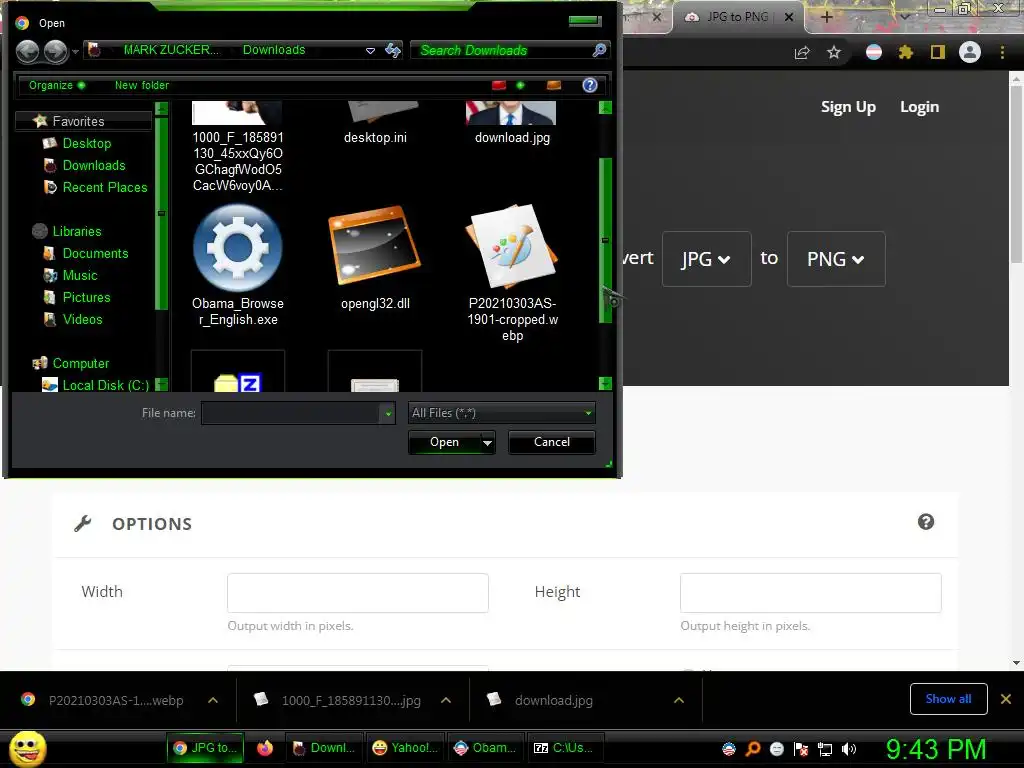Open the dialog help question-mark icon
Image resolution: width=1024 pixels, height=768 pixels.
pyautogui.click(x=590, y=86)
